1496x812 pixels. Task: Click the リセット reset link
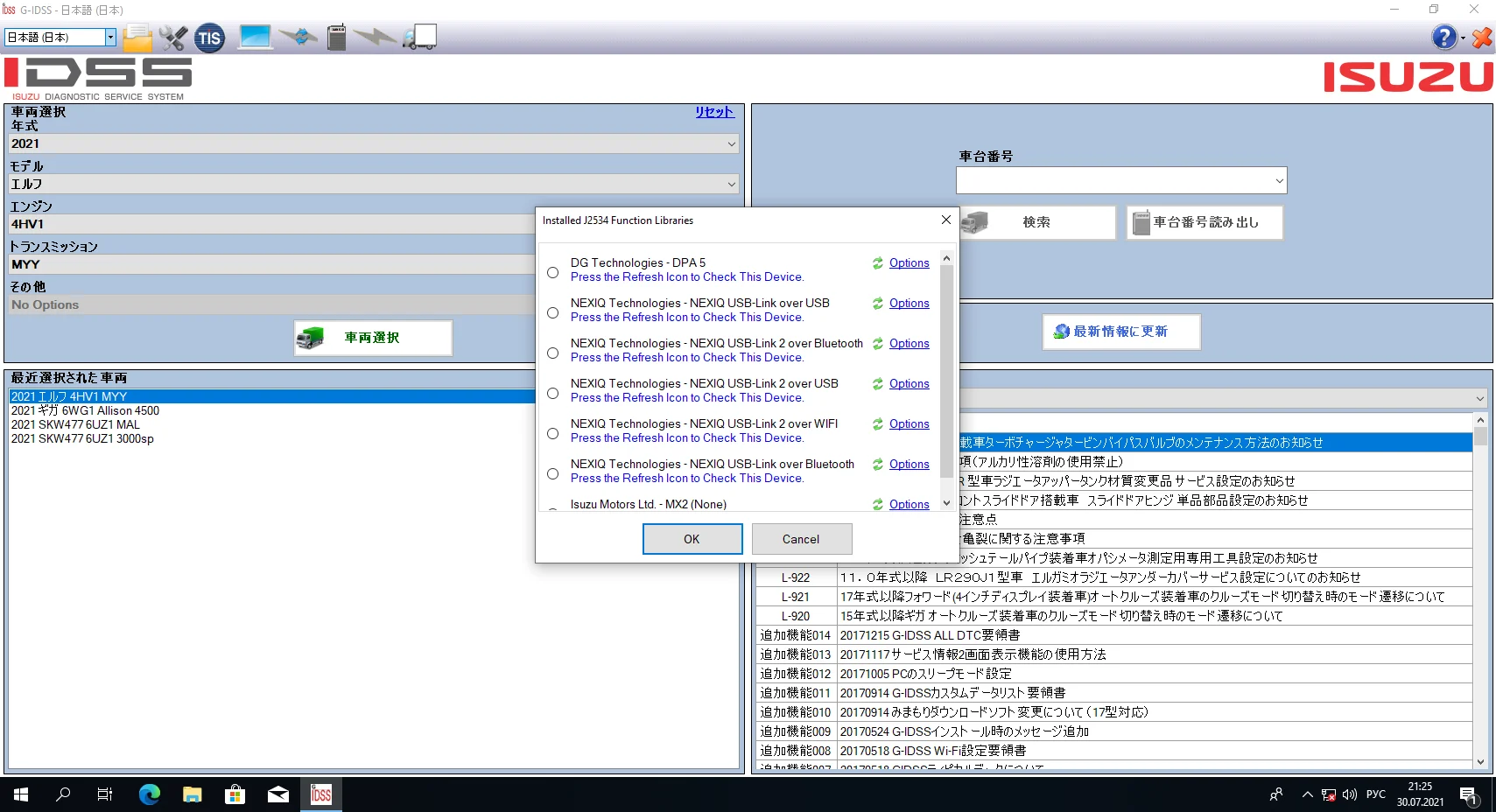(x=714, y=112)
